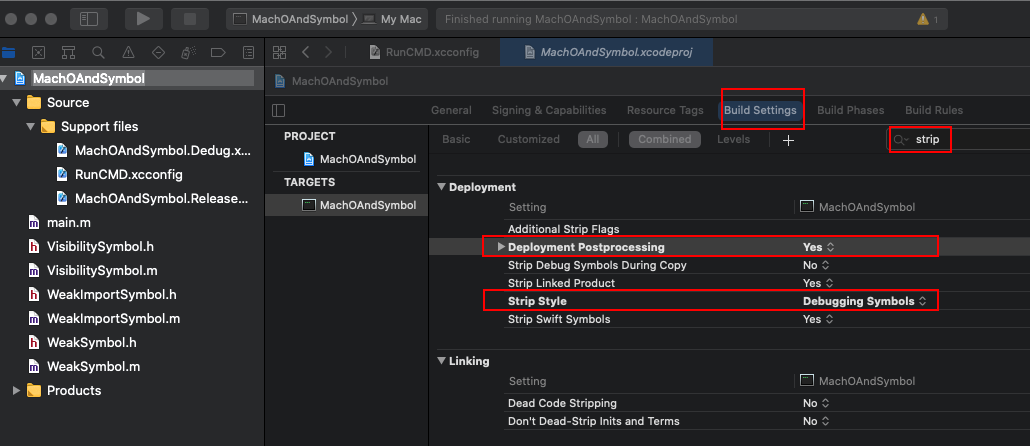Hide the project and targets list panel icon
The height and width of the screenshot is (446, 1030).
279,110
